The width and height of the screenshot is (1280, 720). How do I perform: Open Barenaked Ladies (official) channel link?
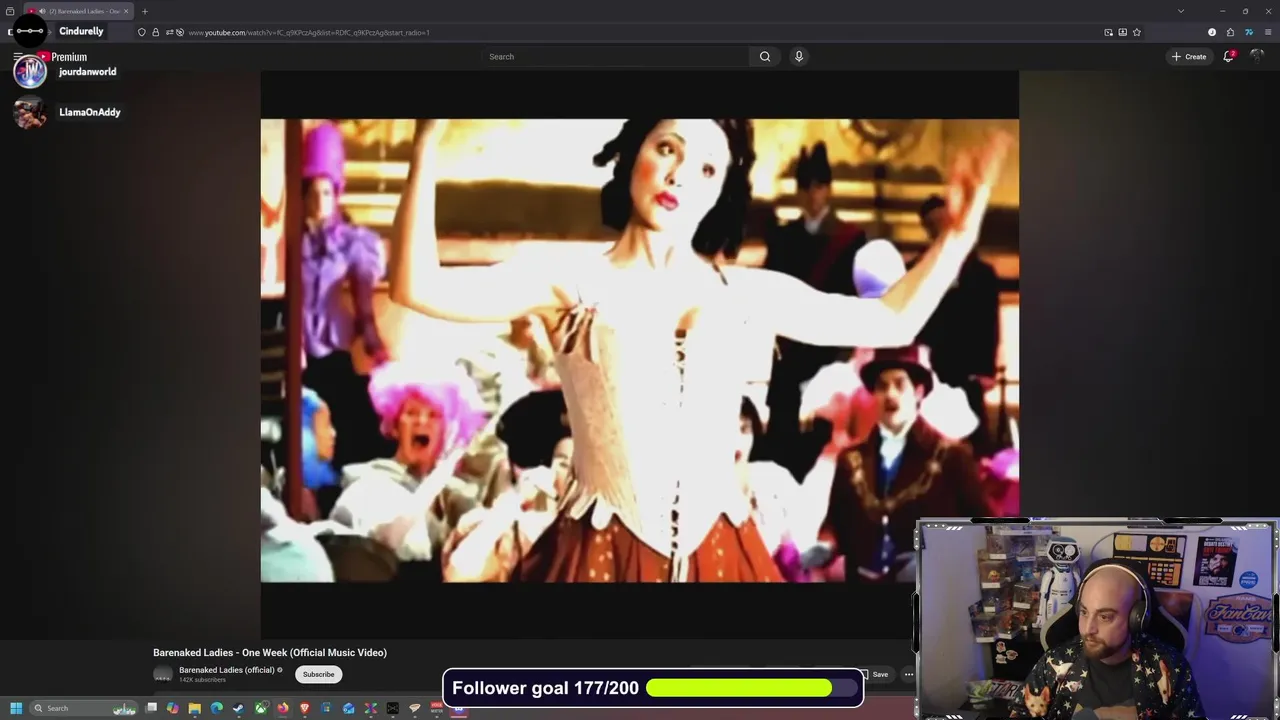pos(227,670)
